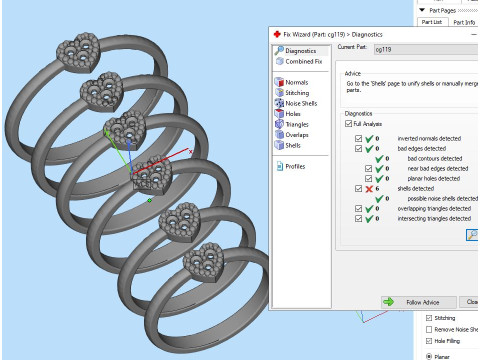
Task: Switch to the Part Info tab
Action: 464,22
